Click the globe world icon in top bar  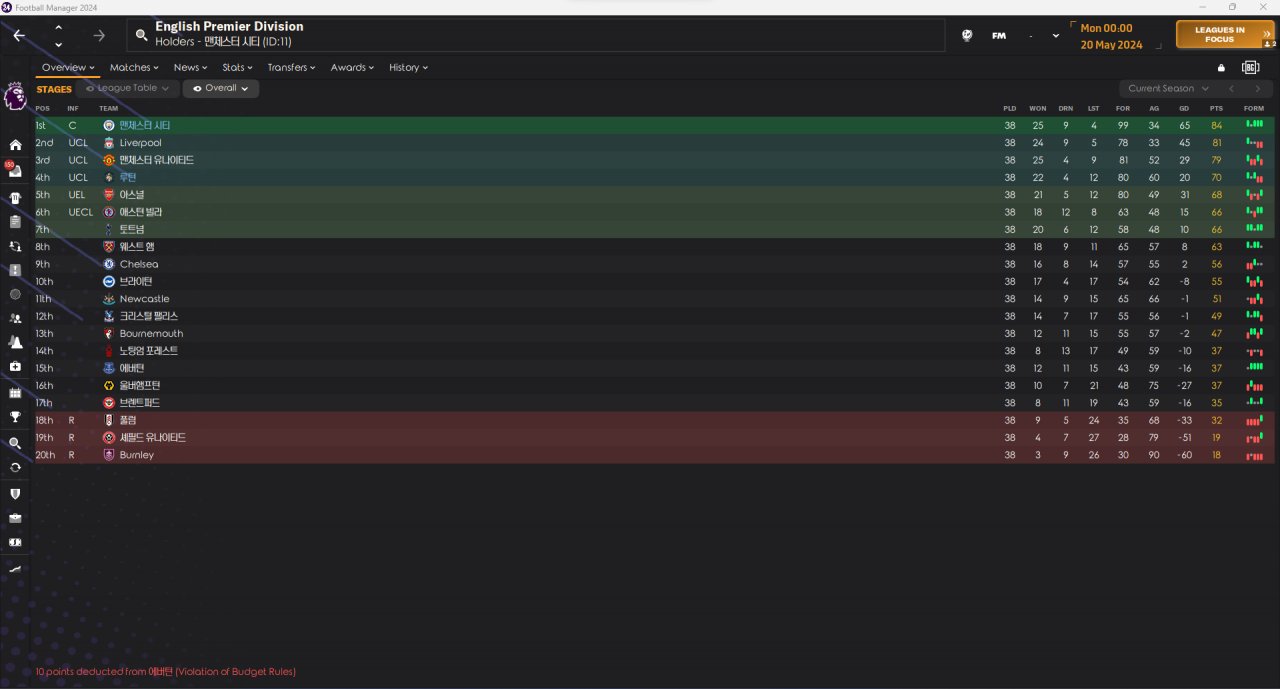(x=967, y=35)
